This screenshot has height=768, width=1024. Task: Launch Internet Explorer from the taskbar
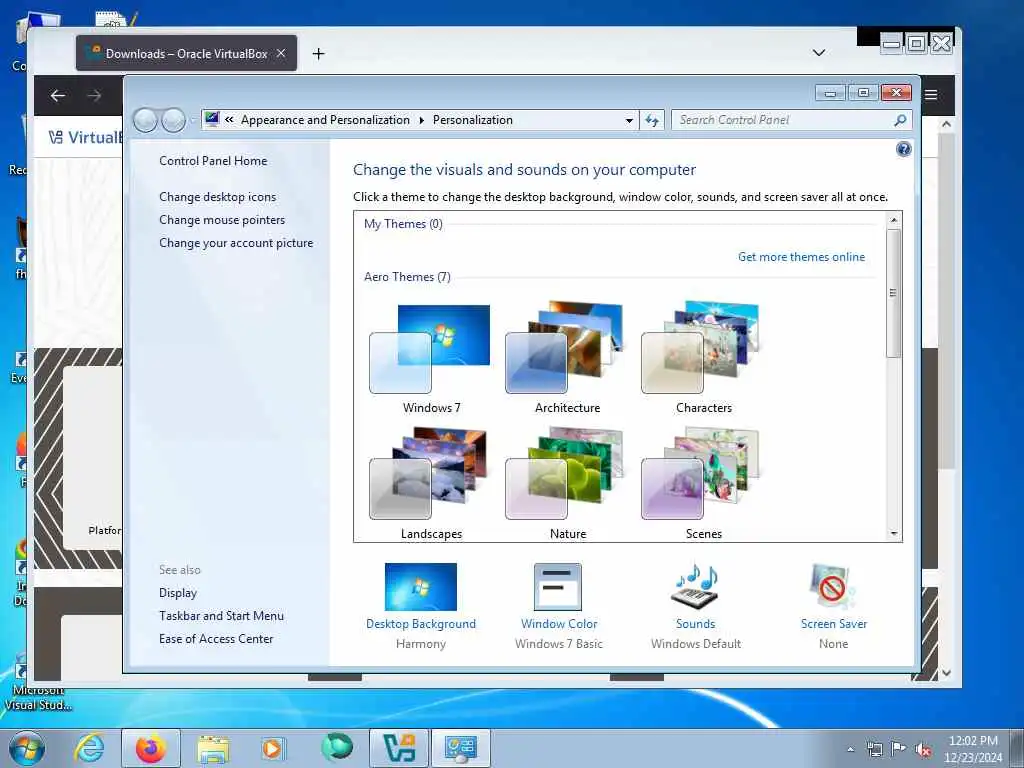(89, 748)
